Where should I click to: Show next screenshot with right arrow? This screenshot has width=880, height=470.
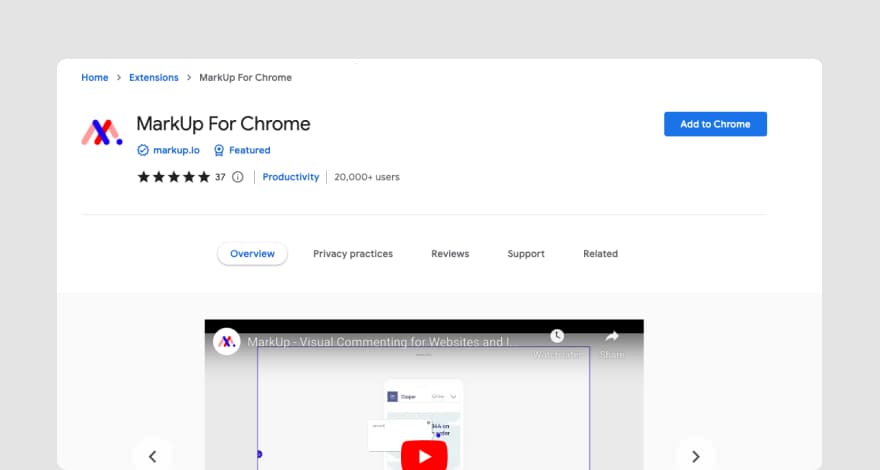[x=695, y=456]
